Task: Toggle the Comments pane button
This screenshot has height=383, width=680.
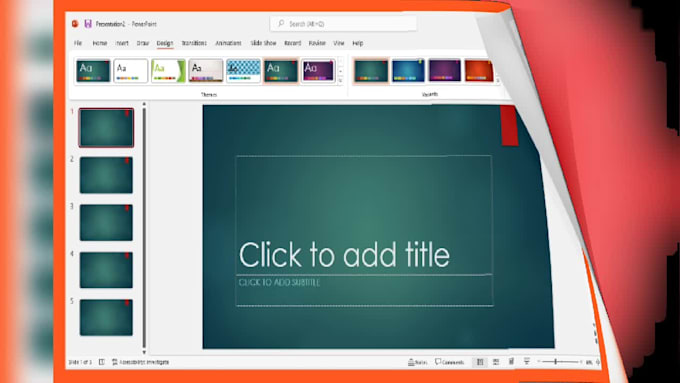Action: pyautogui.click(x=450, y=362)
